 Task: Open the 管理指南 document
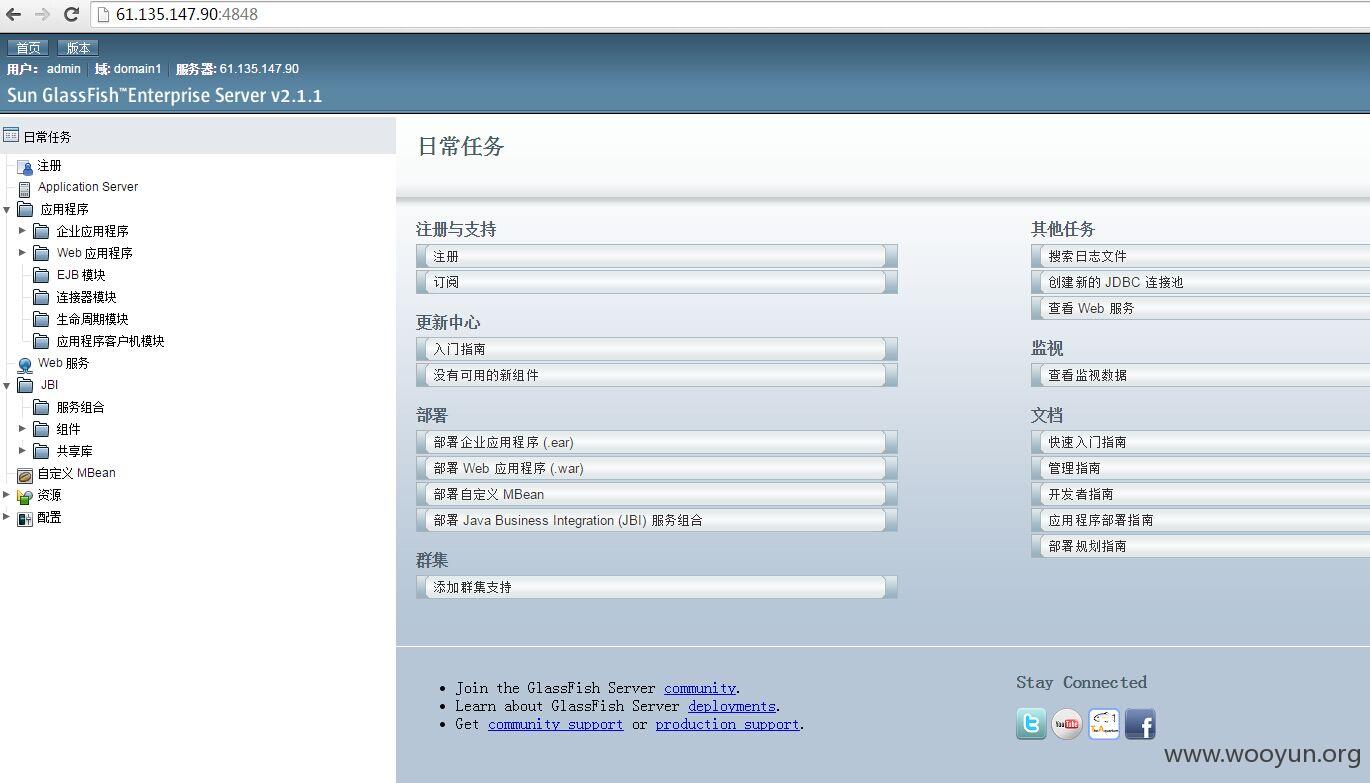(x=1201, y=468)
